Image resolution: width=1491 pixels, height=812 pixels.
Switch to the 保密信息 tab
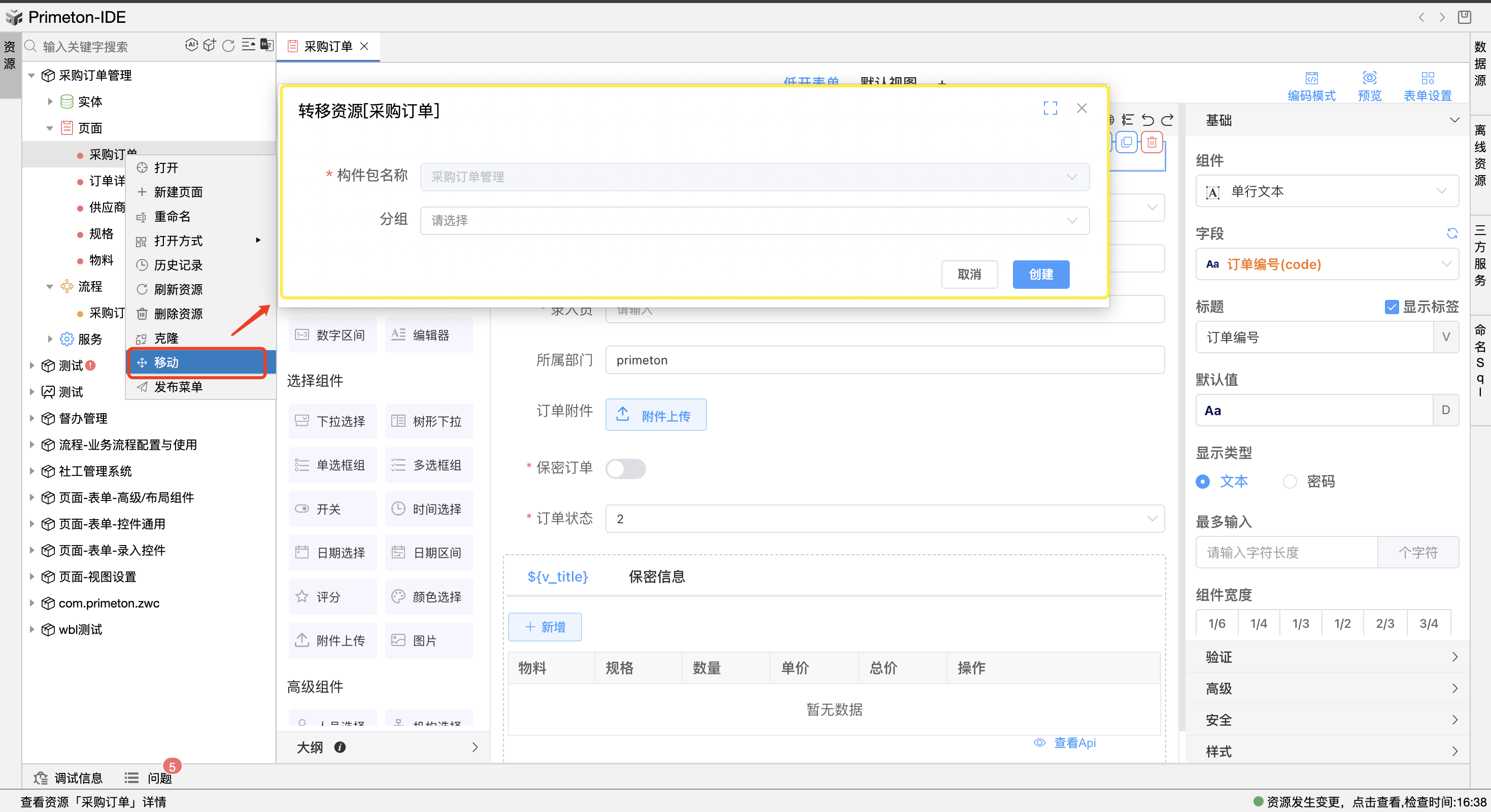(x=656, y=577)
